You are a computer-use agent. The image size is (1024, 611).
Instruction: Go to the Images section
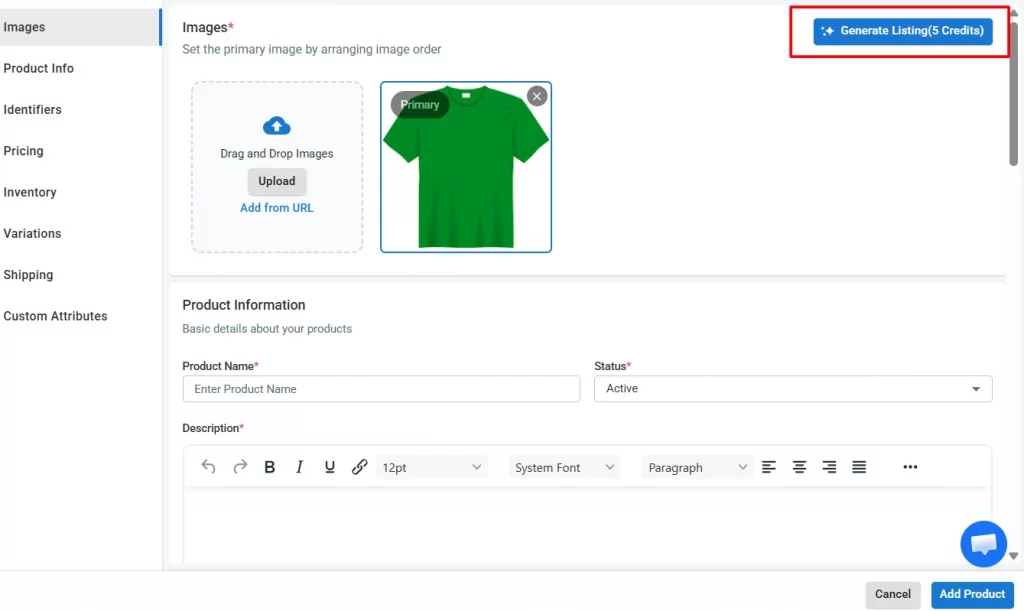point(80,27)
